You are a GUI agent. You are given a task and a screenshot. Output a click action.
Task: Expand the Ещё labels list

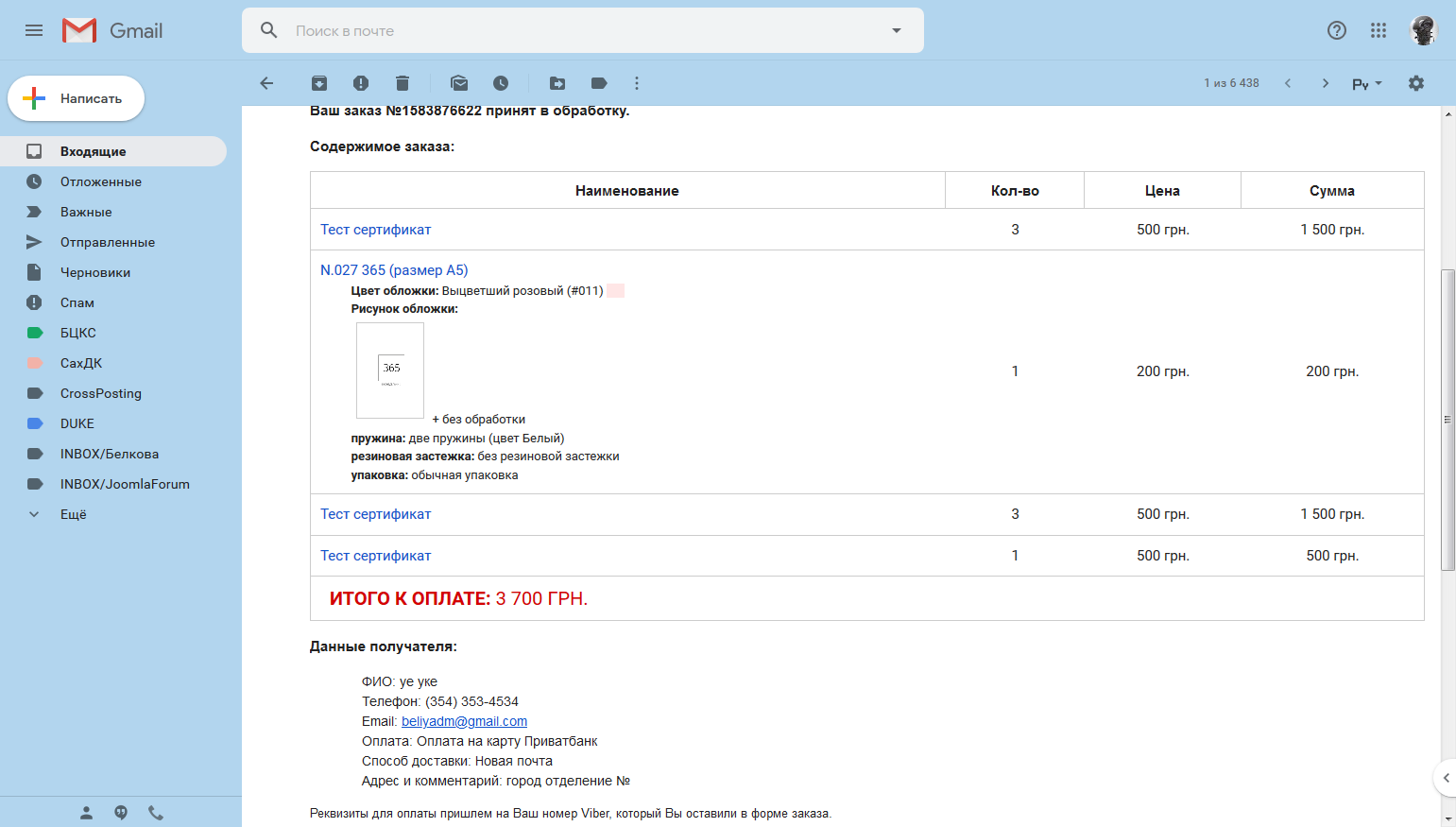[x=73, y=514]
